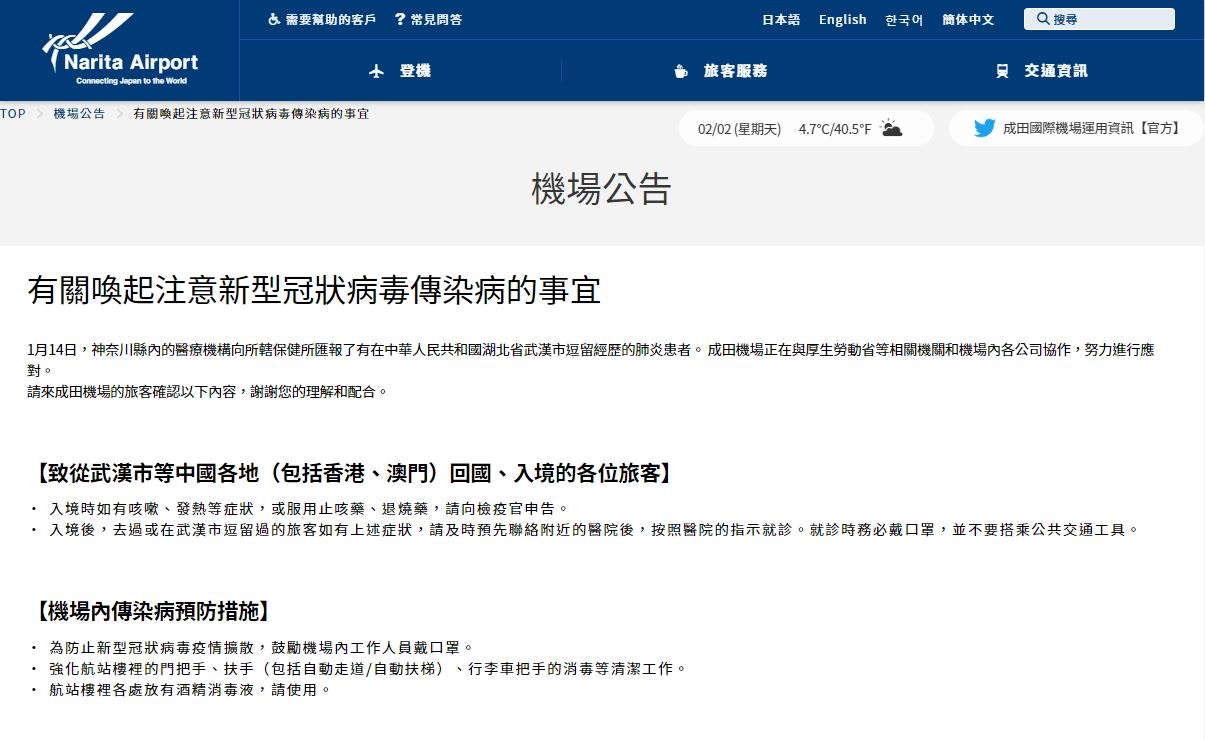Click breadcrumb text 有關喚起注意新型冠狀病毒傳染病的事宜

pyautogui.click(x=250, y=114)
